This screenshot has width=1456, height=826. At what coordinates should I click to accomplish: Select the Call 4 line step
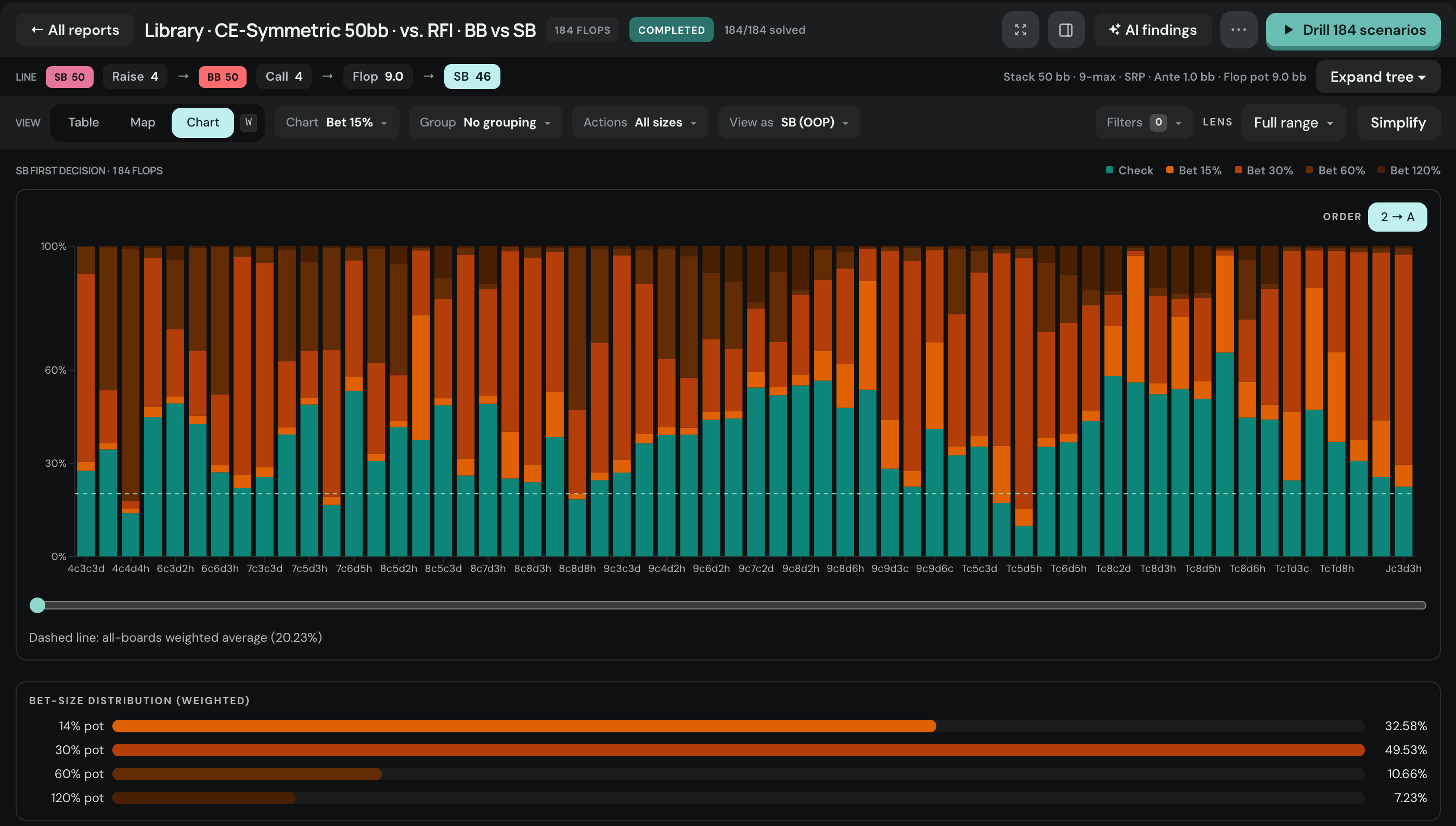[284, 77]
